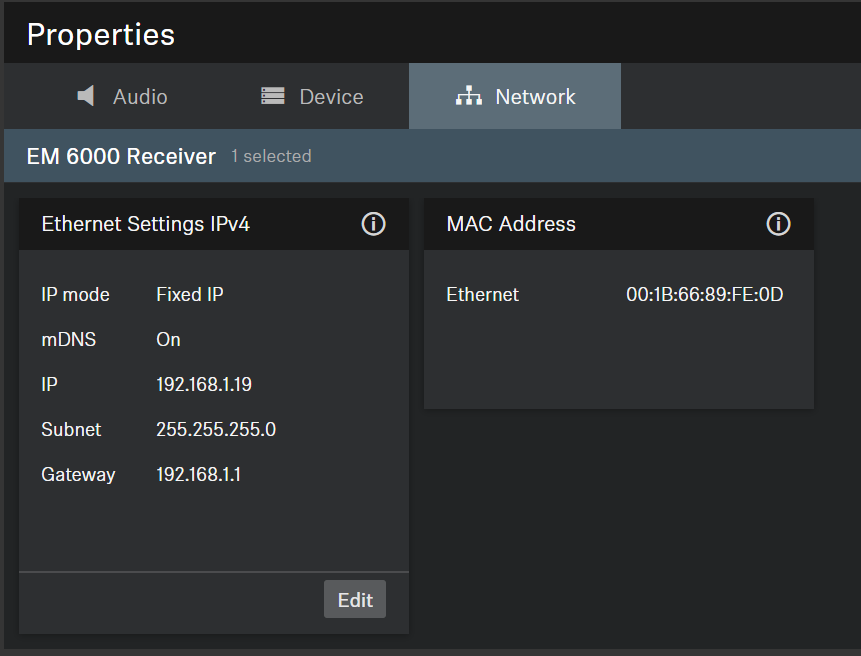
Task: Click the "1 selected" indicator text
Action: [271, 156]
